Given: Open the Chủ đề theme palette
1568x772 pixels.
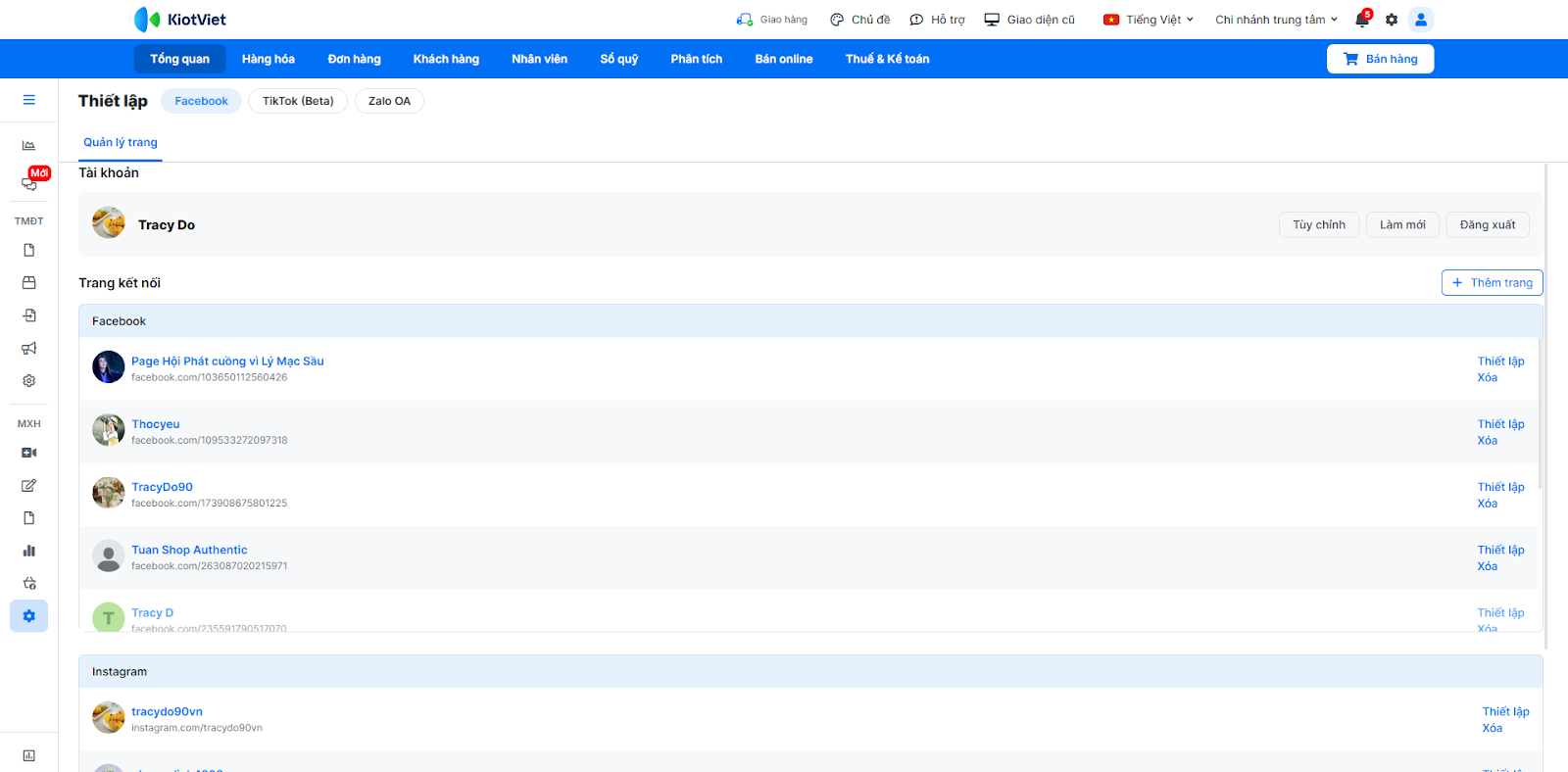Looking at the screenshot, I should [x=859, y=20].
